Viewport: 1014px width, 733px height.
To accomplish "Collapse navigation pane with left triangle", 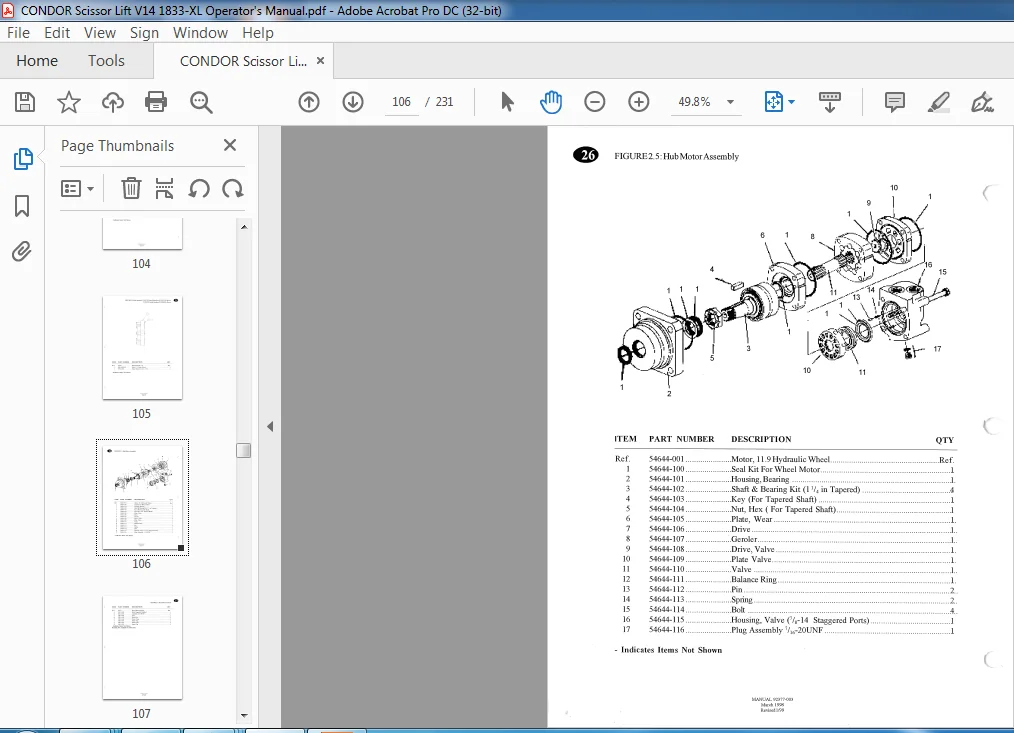I will click(270, 426).
